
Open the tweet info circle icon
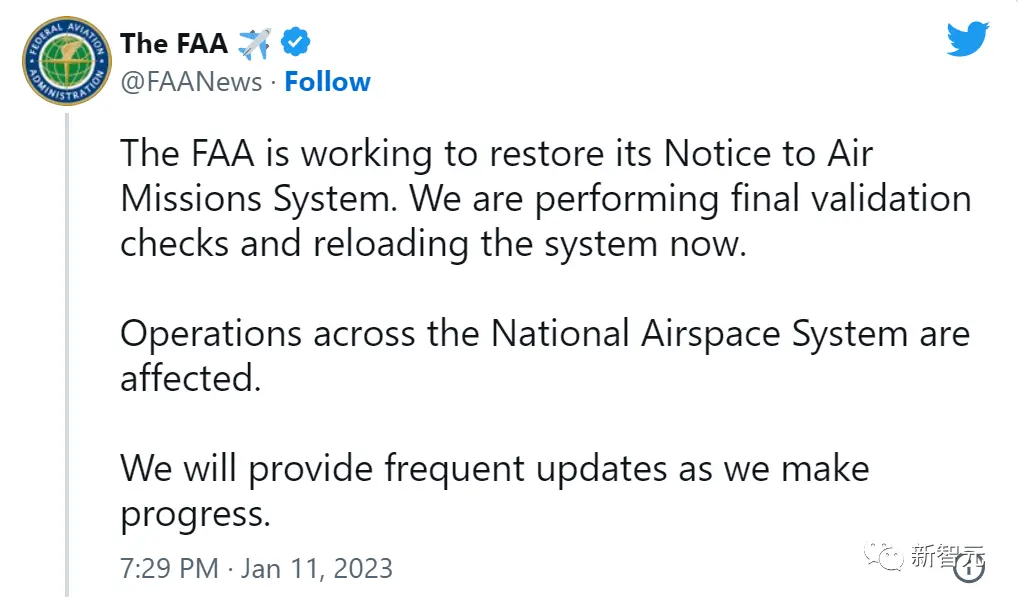coord(968,569)
